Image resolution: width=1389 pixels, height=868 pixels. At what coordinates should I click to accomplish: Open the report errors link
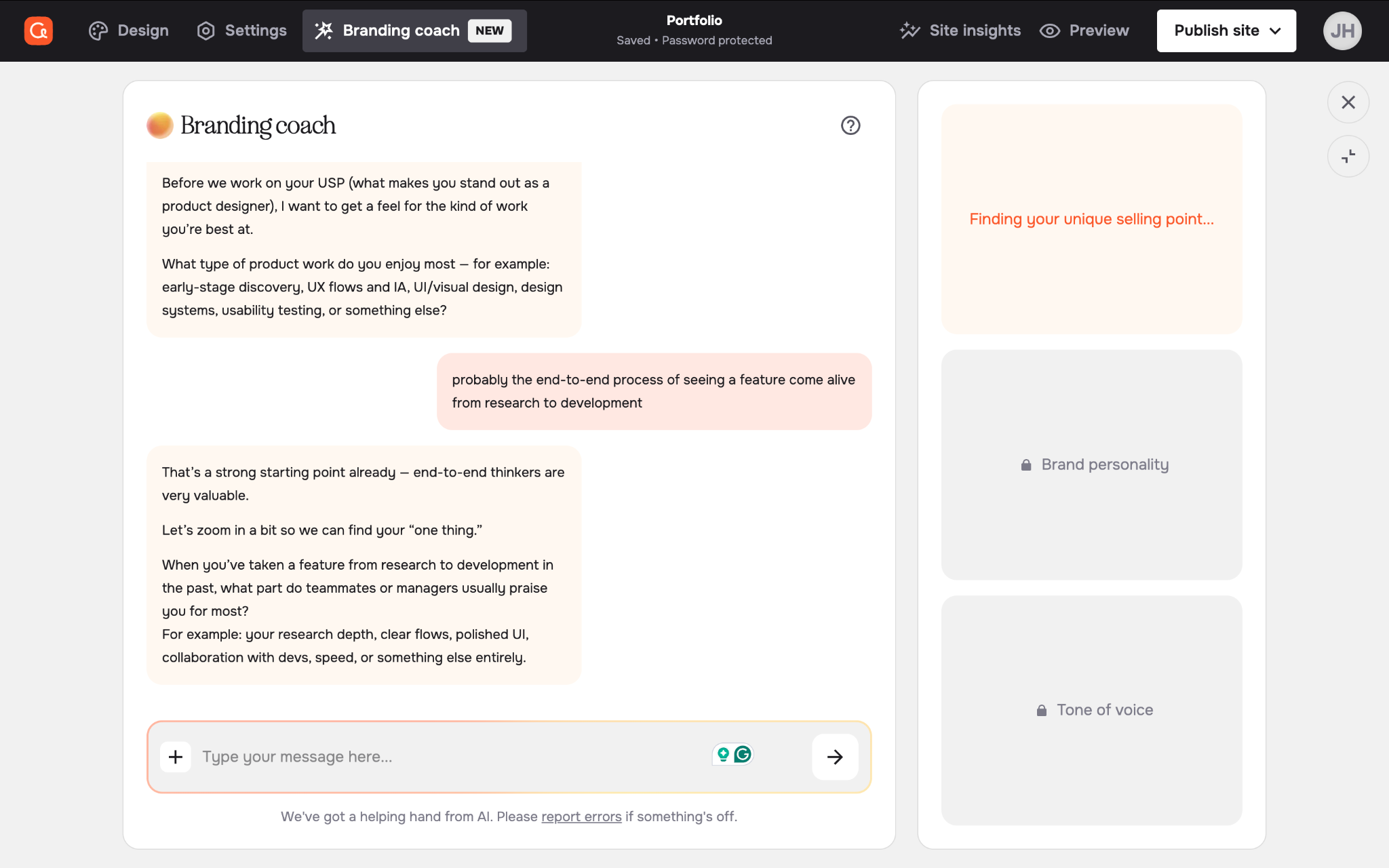tap(581, 816)
